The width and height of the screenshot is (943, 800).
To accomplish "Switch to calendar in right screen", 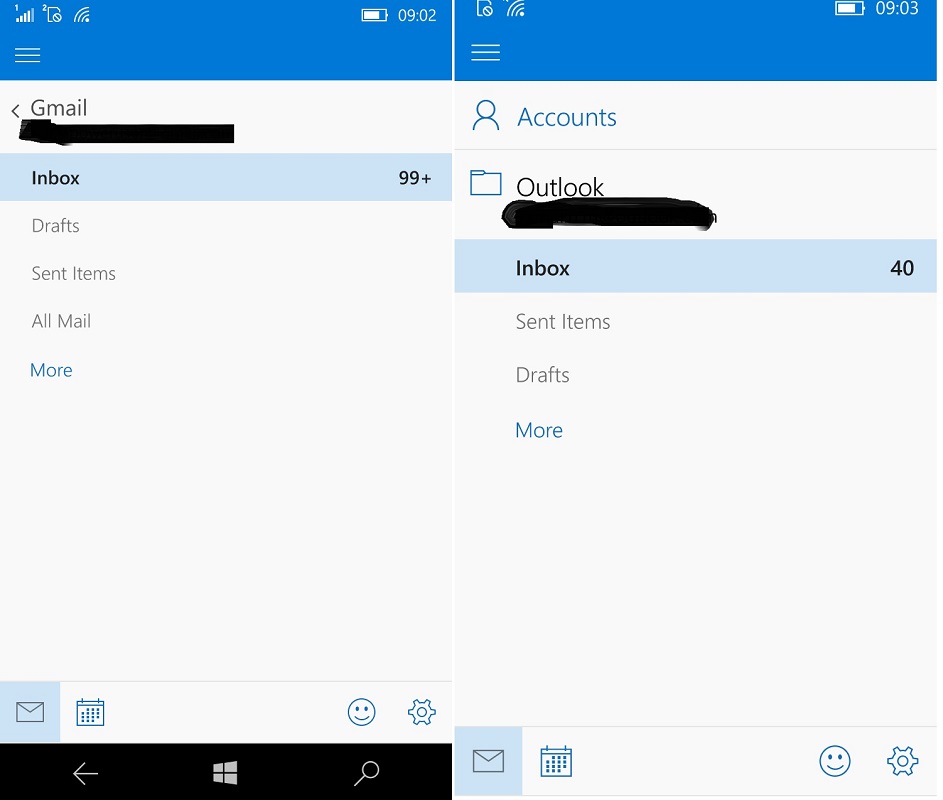I will point(556,761).
